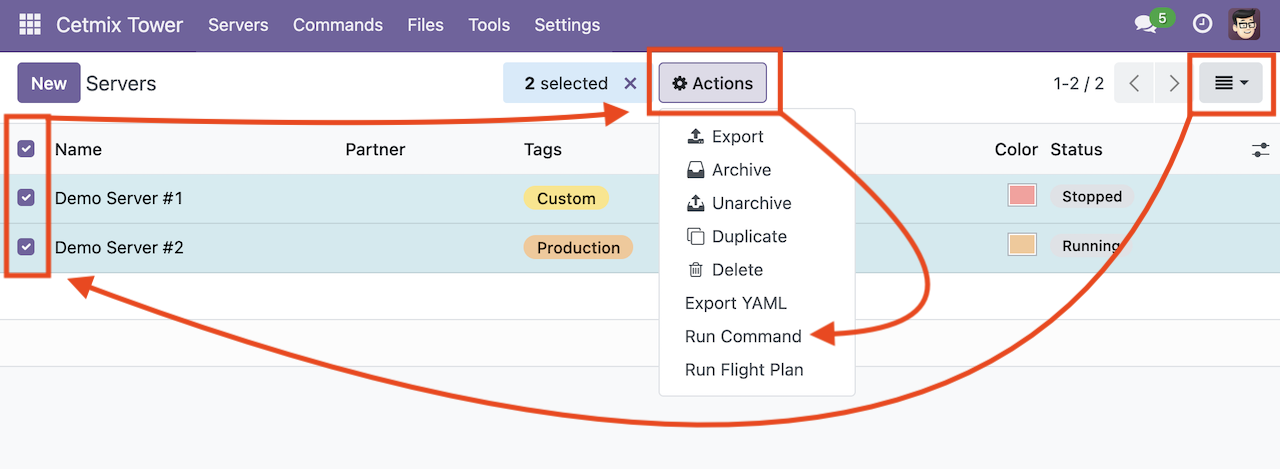Open optional columns settings icon

(1260, 150)
